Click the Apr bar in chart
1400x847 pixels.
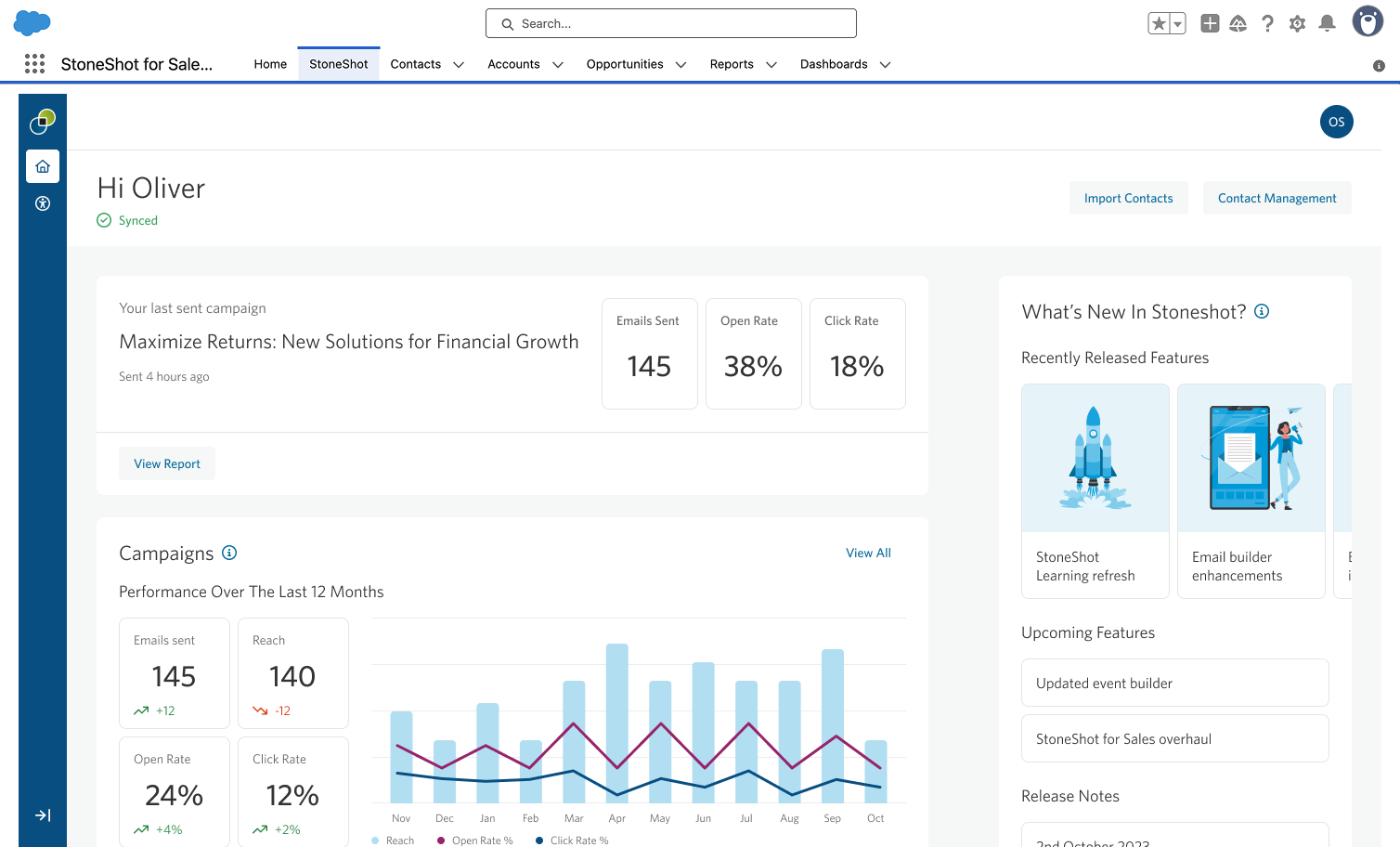[617, 723]
